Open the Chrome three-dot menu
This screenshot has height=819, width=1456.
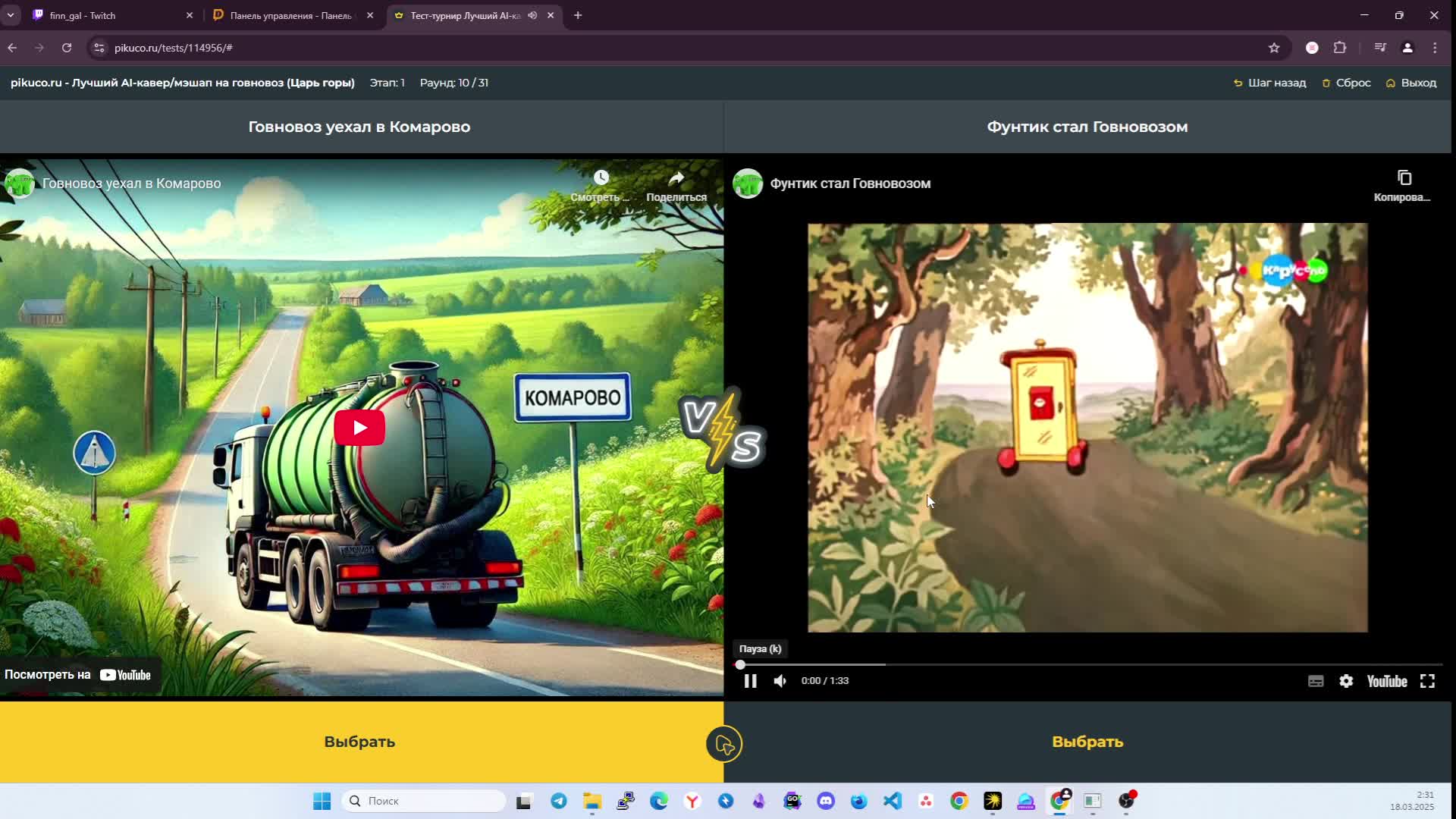[1435, 48]
